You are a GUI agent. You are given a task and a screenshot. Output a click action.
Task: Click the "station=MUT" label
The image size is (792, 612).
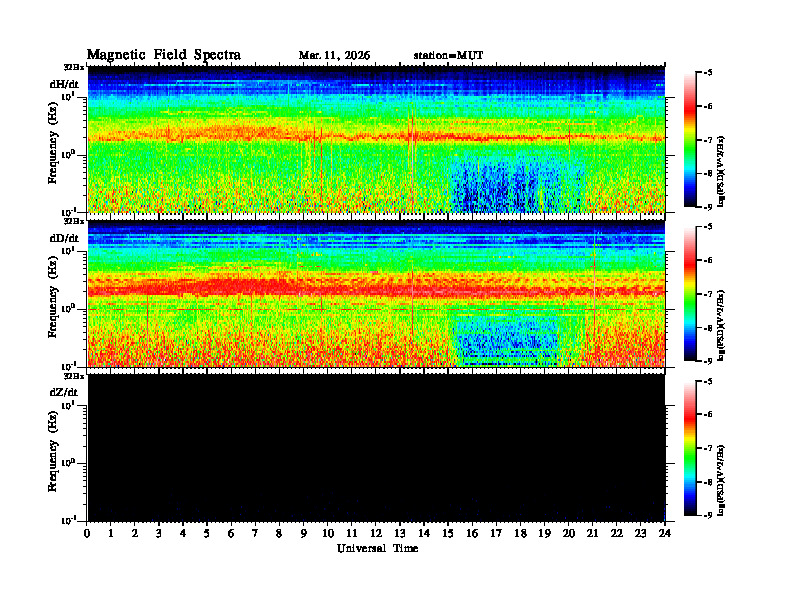click(449, 56)
